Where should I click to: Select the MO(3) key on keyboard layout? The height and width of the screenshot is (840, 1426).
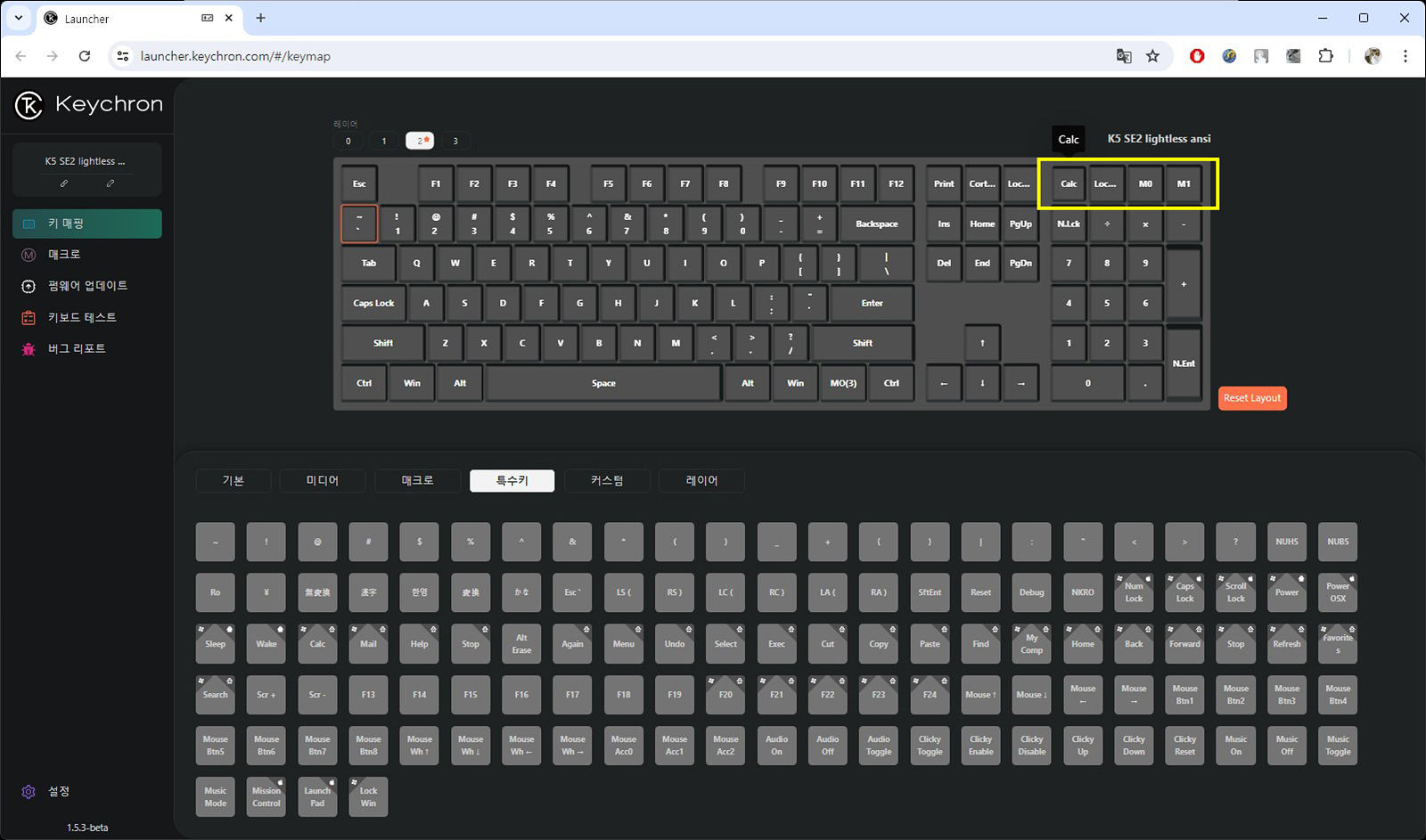pos(843,383)
